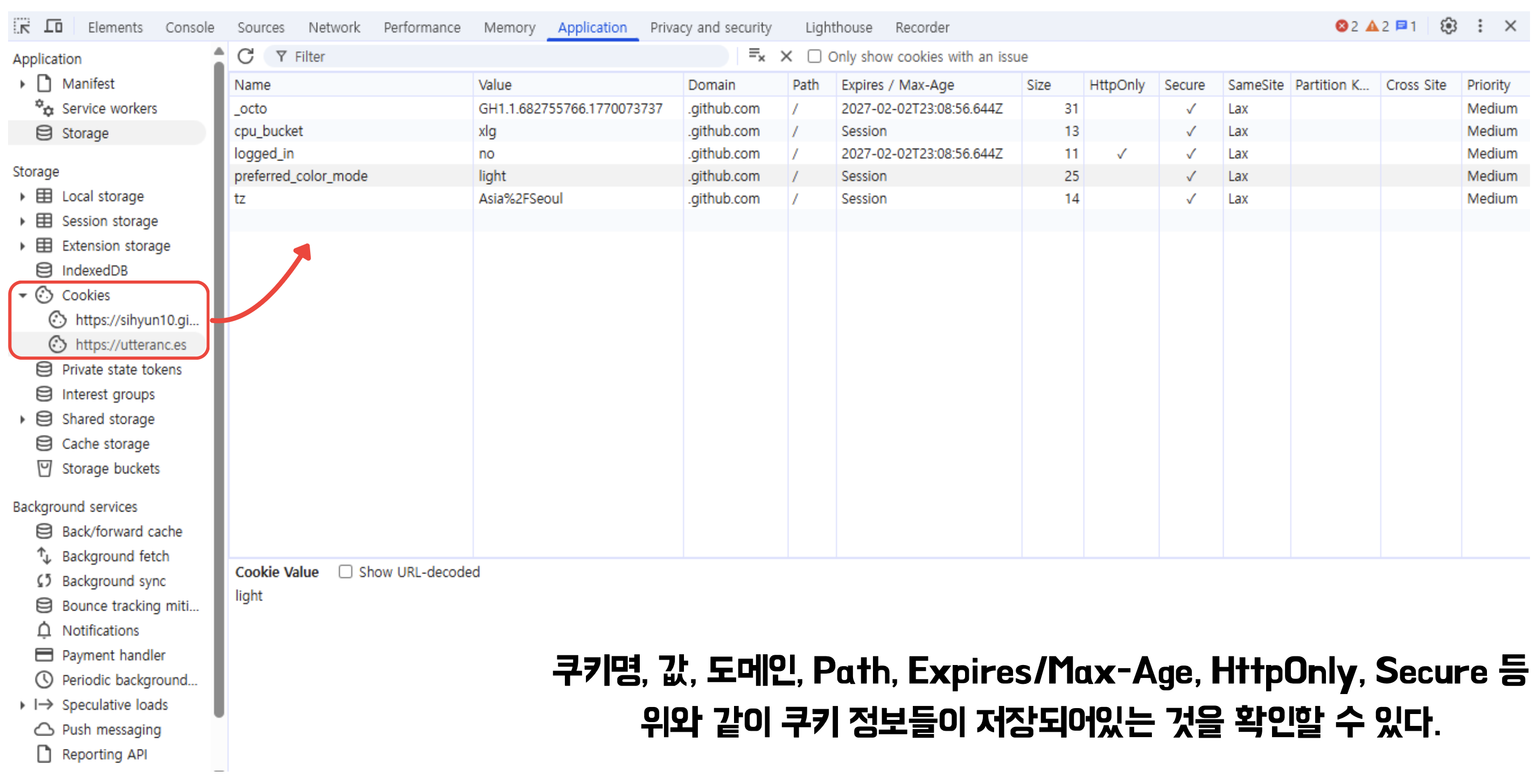Toggle the device toolbar icon
The width and height of the screenshot is (1537, 784).
(x=54, y=27)
